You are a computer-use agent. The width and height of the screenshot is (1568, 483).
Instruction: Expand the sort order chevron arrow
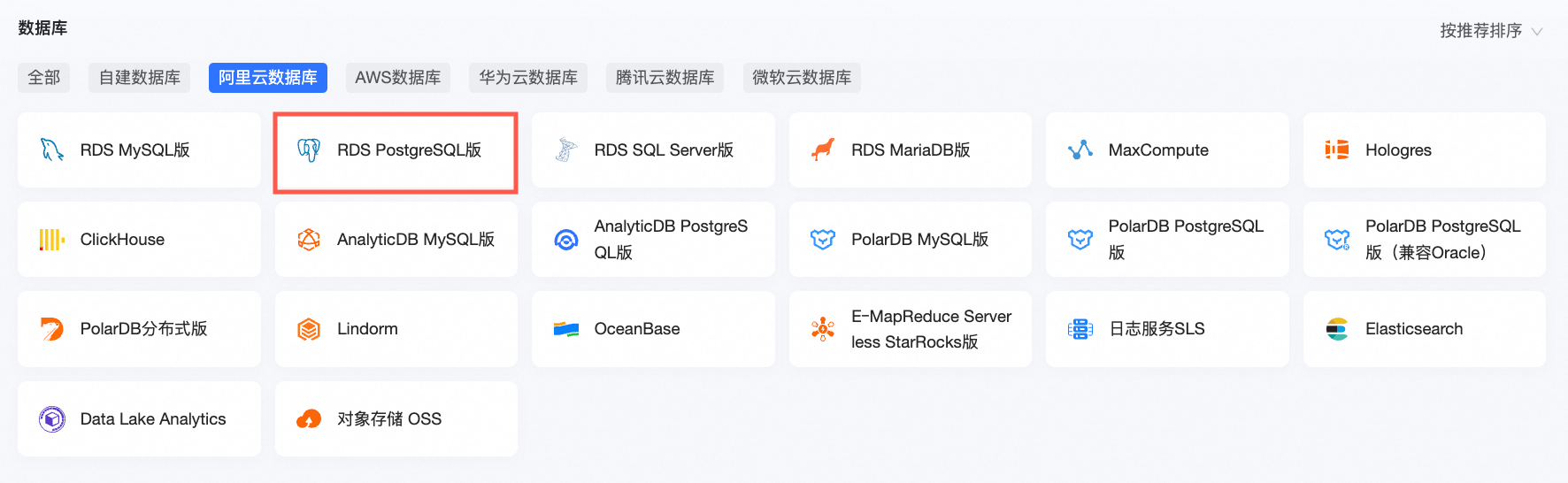coord(1537,32)
